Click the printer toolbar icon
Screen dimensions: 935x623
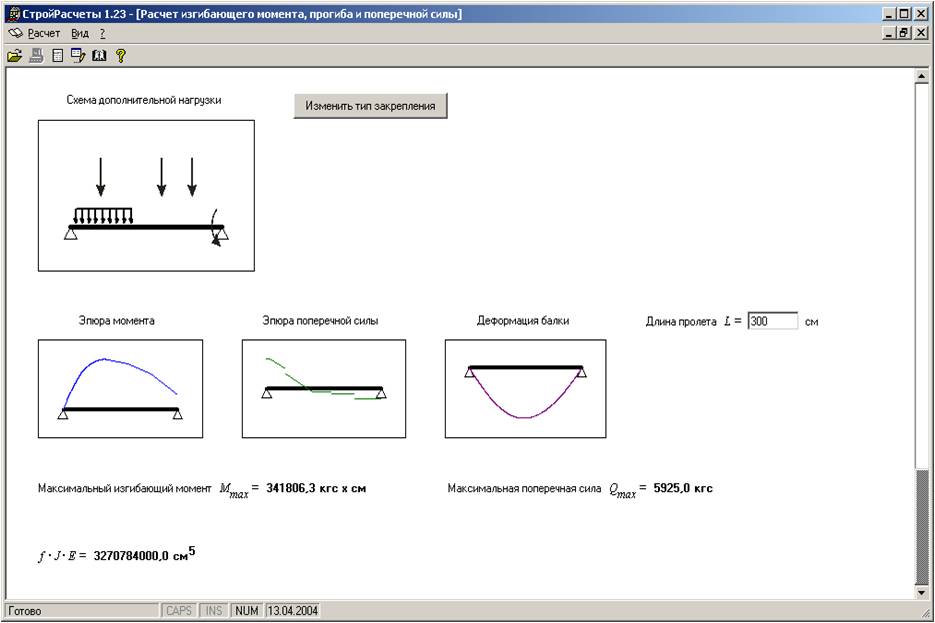tap(36, 56)
